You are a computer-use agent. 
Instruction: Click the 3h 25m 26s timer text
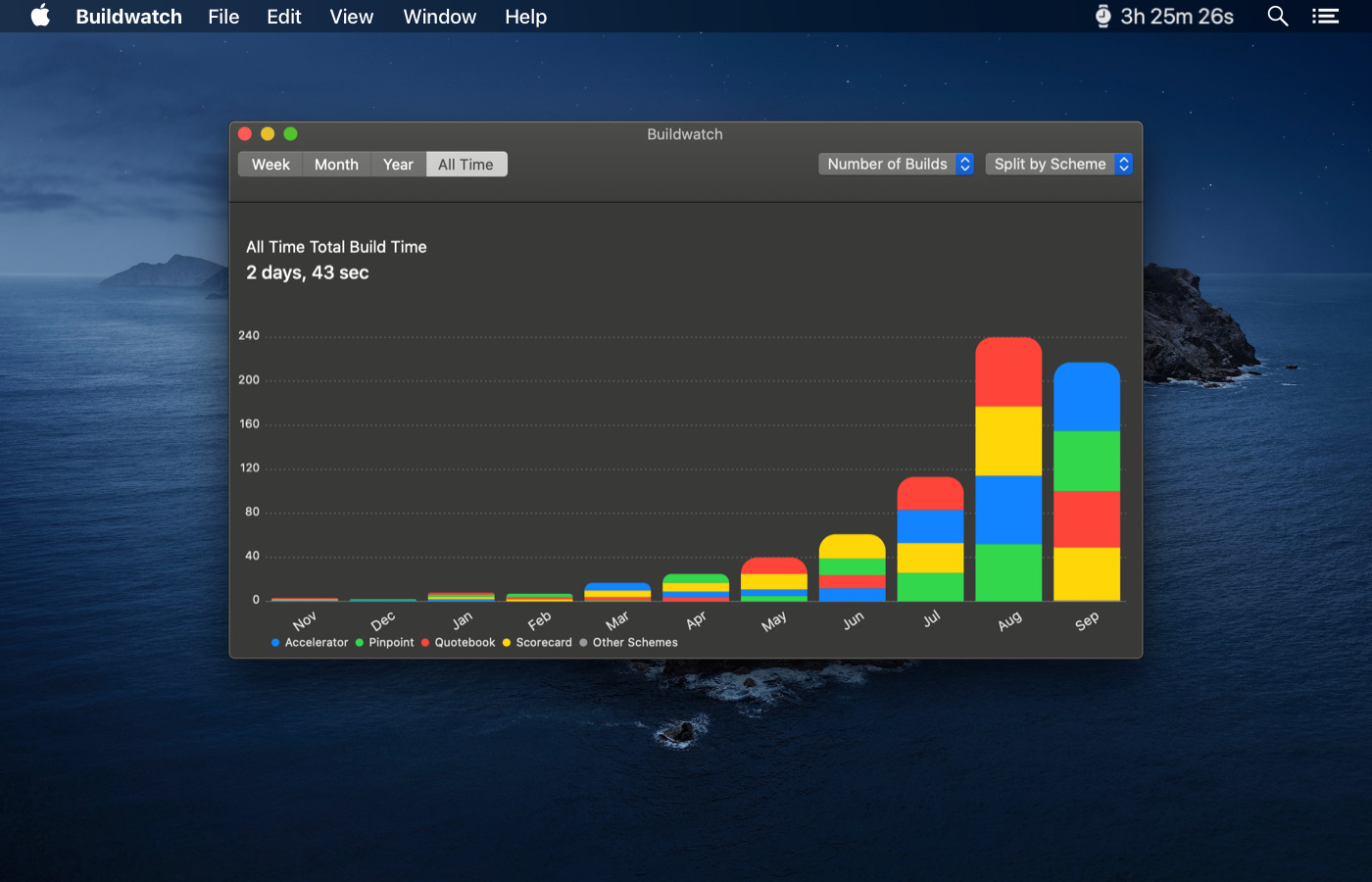(x=1177, y=17)
